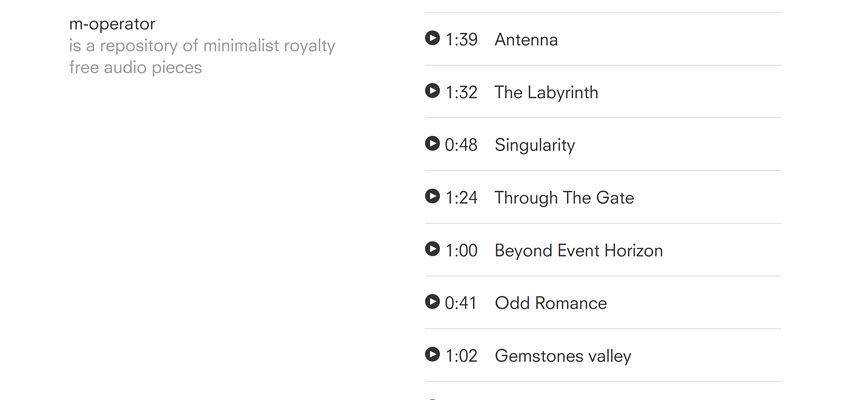
Task: Click the Odd Romance track name
Action: [550, 303]
